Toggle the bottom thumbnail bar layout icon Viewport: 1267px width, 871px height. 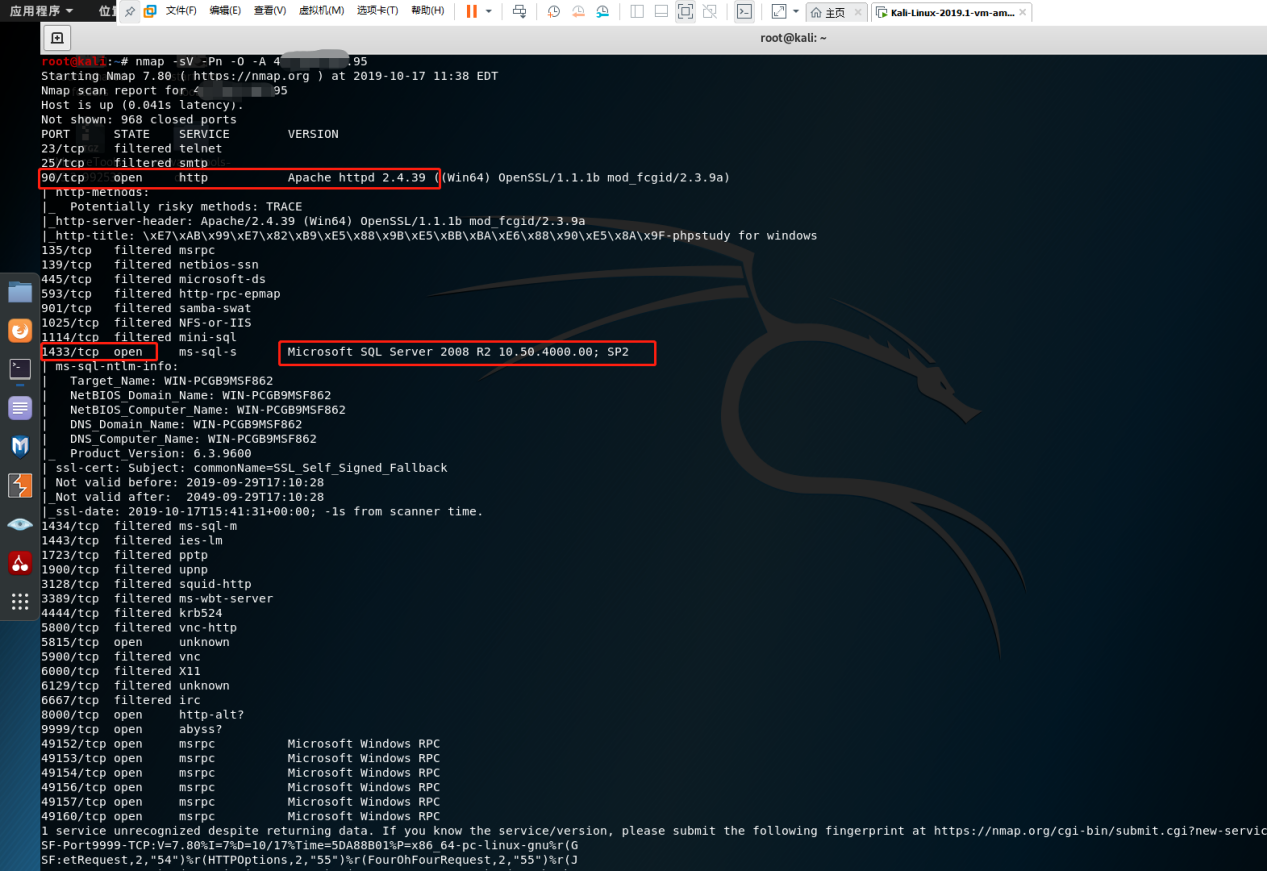(661, 11)
